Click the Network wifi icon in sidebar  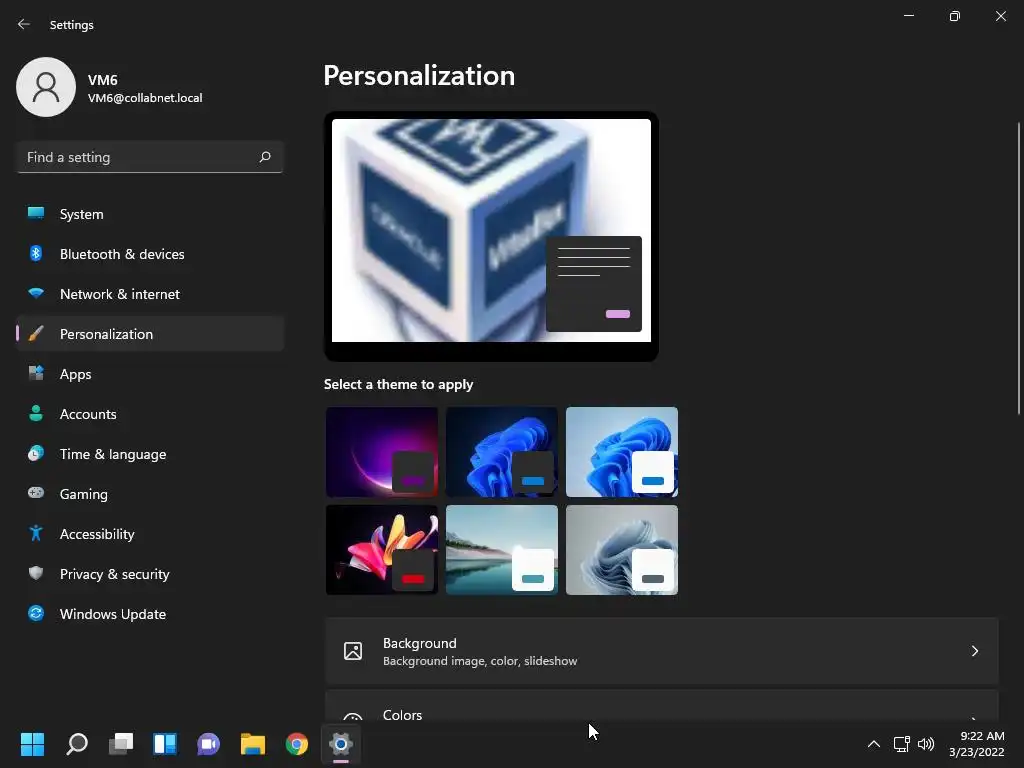point(36,293)
